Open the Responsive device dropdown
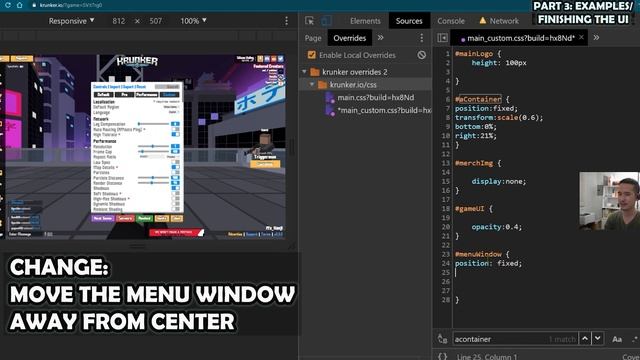640x360 pixels. click(x=71, y=21)
